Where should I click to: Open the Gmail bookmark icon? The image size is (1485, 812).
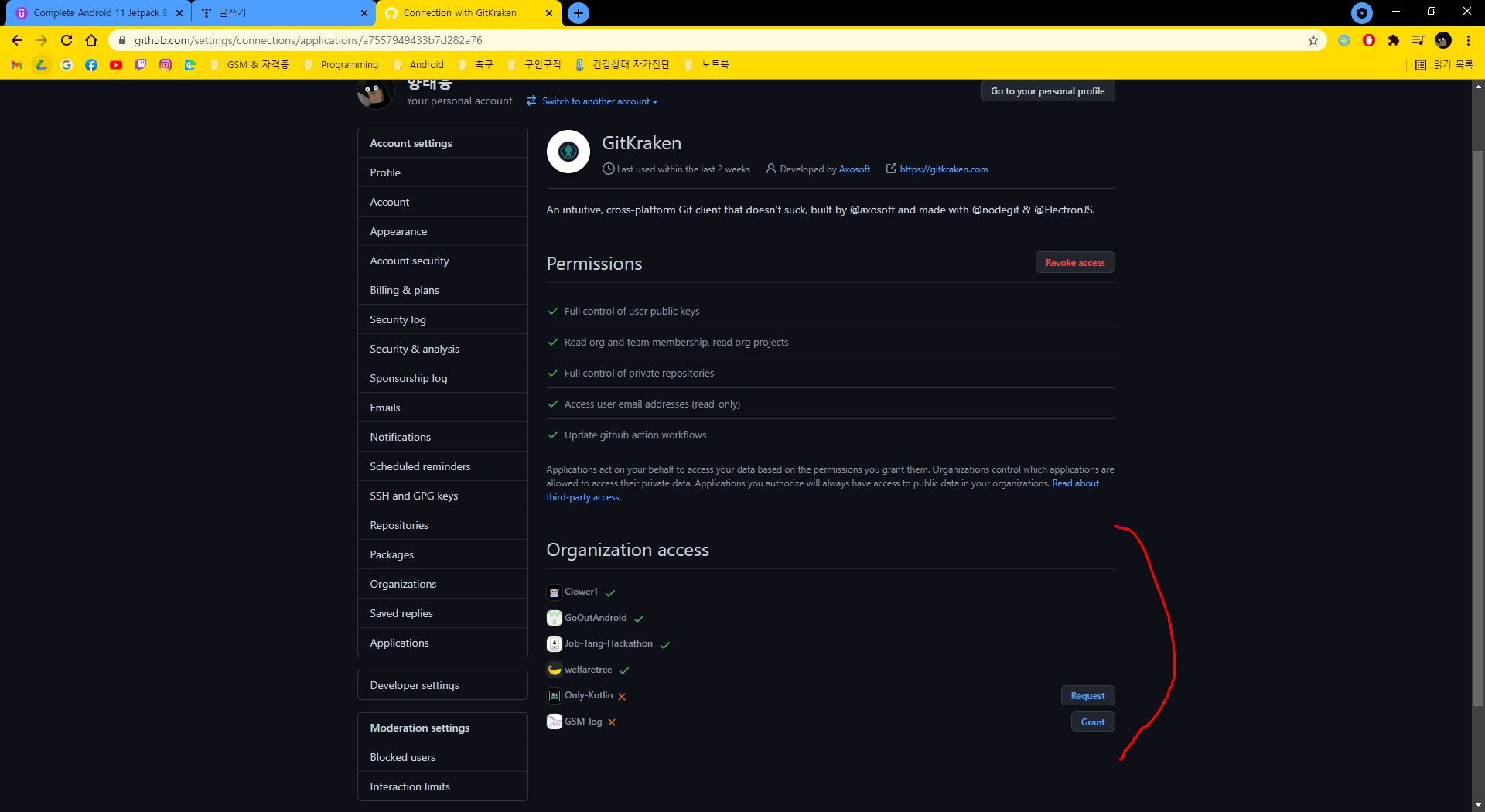click(x=17, y=65)
